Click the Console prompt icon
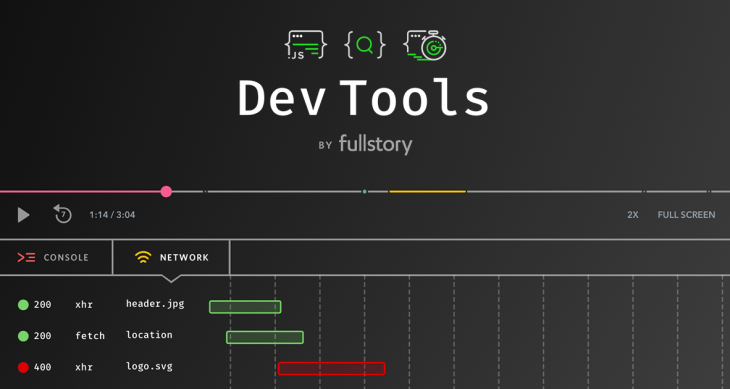The height and width of the screenshot is (389, 730). pyautogui.click(x=26, y=257)
